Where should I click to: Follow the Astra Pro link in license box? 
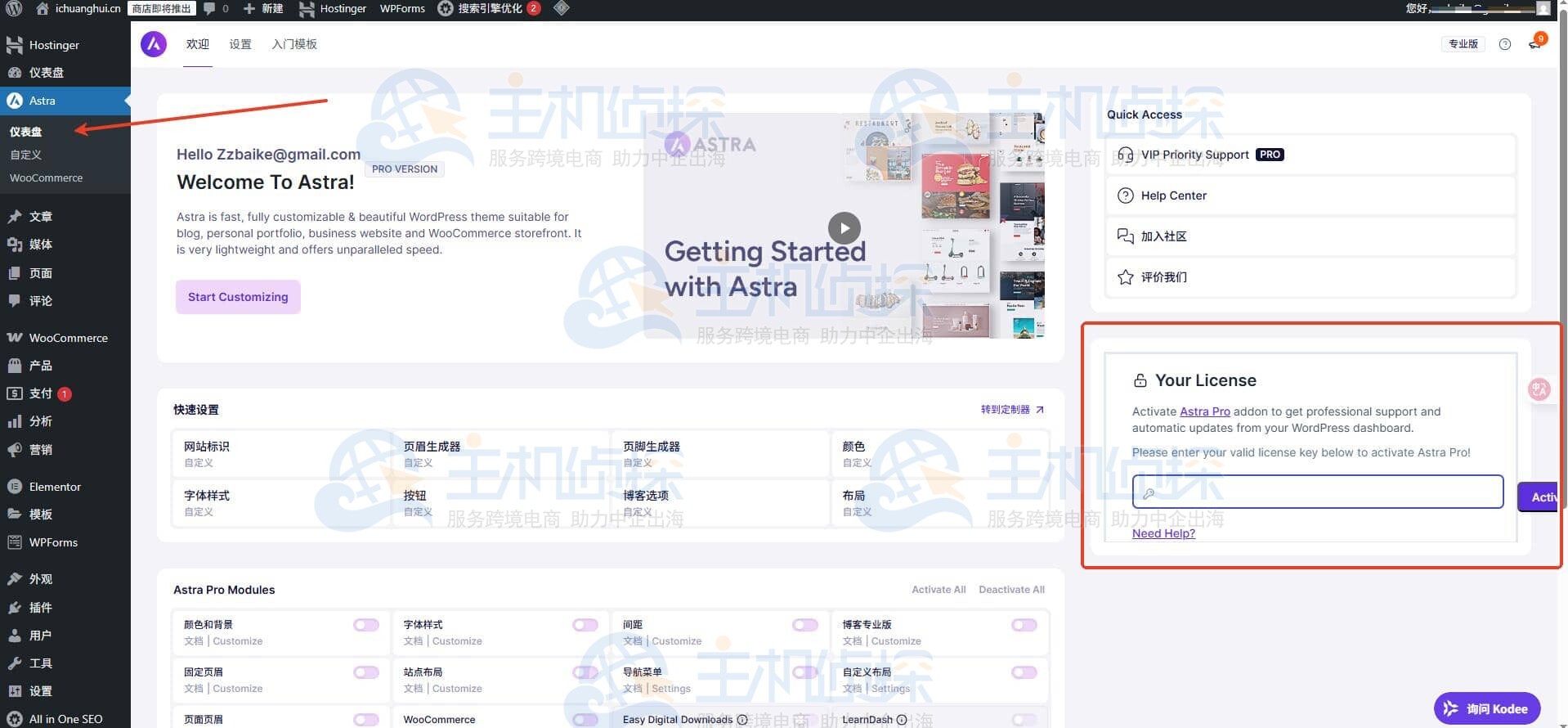[x=1204, y=411]
